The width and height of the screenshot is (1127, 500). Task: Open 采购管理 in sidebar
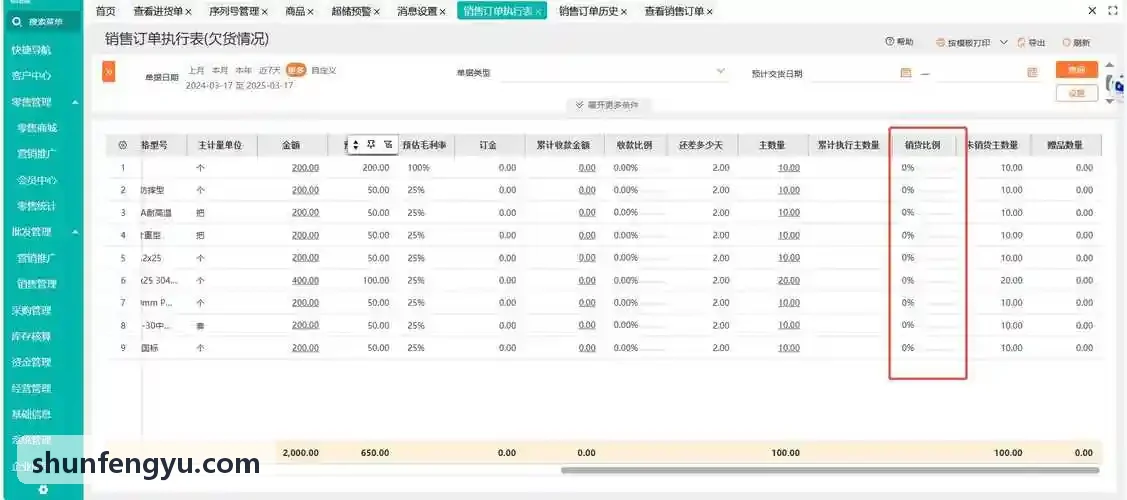[x=32, y=310]
